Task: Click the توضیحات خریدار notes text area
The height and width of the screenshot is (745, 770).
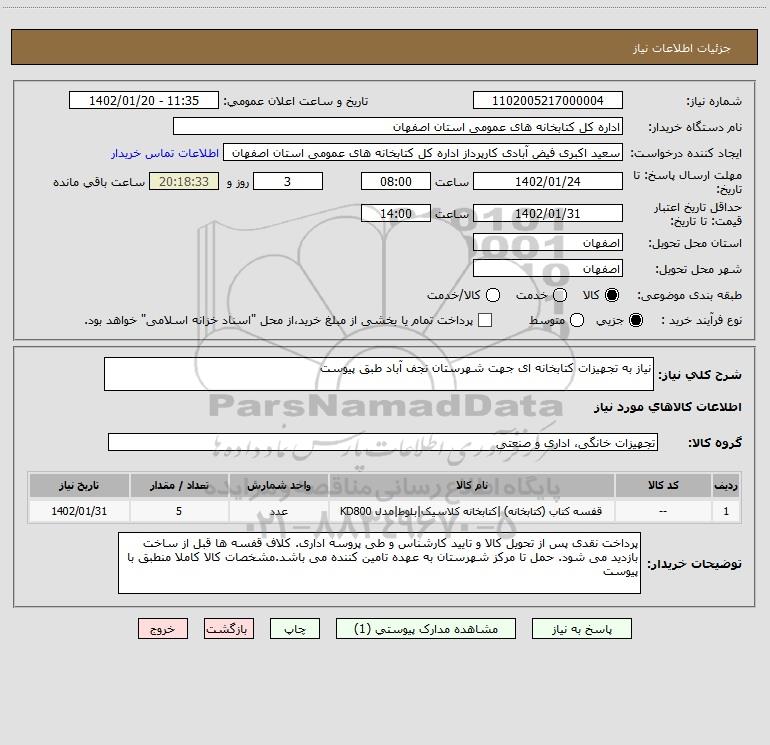Action: point(379,563)
